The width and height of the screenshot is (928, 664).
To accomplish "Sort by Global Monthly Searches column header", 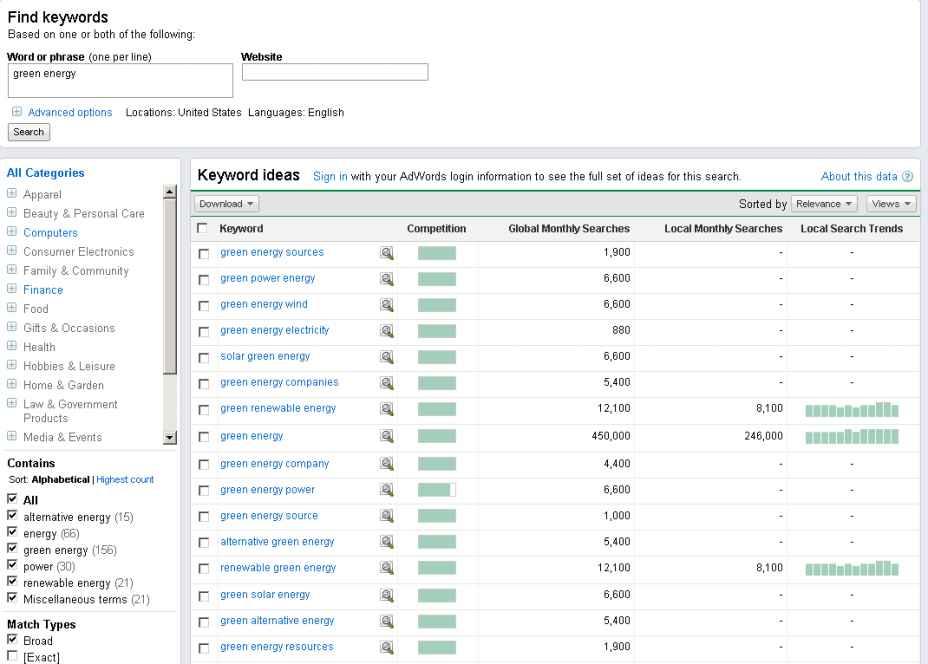I will (x=569, y=229).
